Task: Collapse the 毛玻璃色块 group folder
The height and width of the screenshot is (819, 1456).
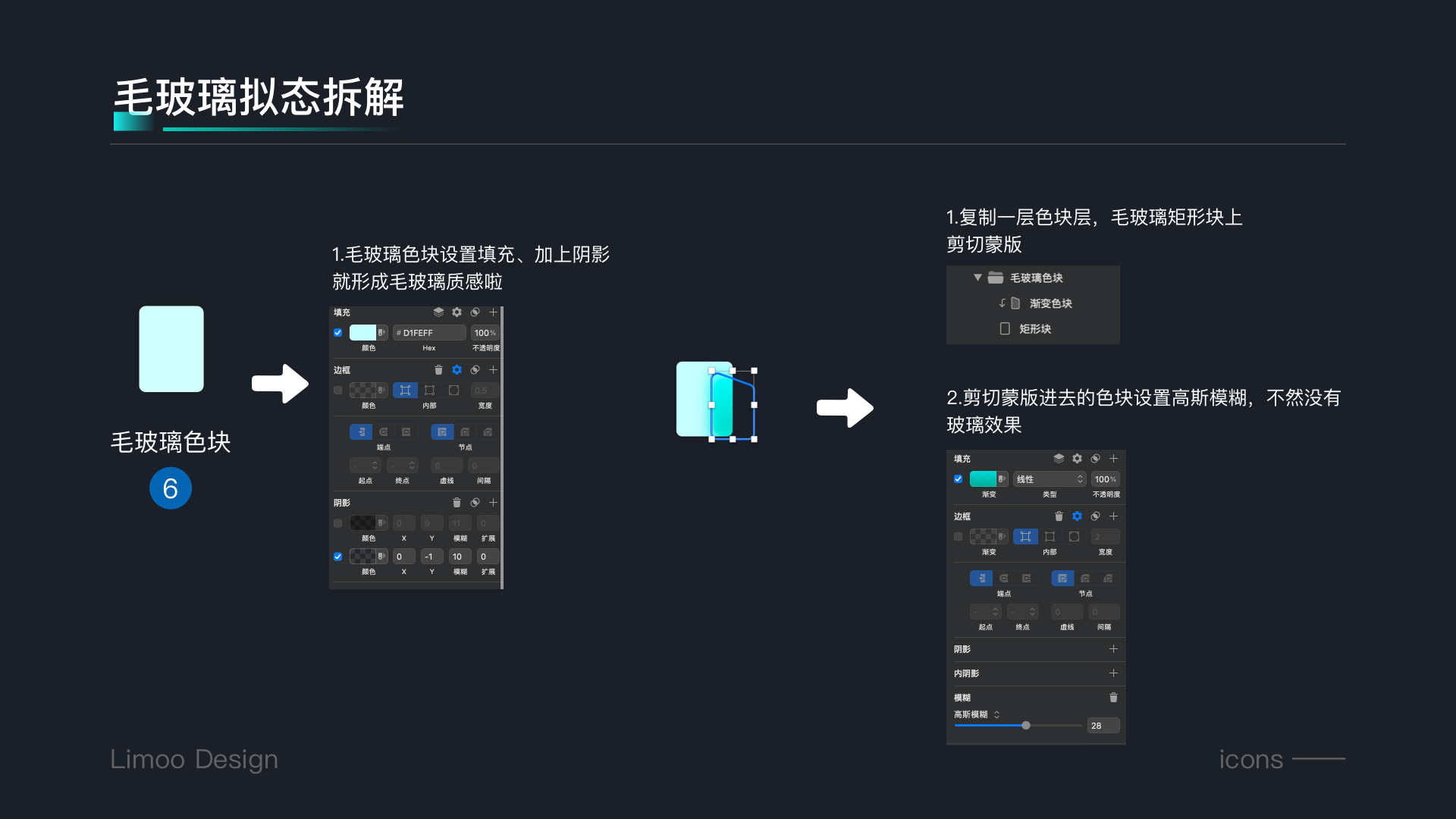Action: [x=977, y=278]
